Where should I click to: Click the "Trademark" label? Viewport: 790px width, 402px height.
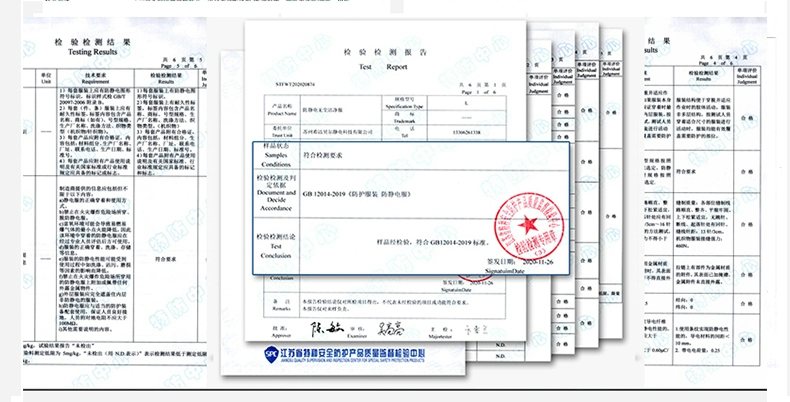click(404, 121)
